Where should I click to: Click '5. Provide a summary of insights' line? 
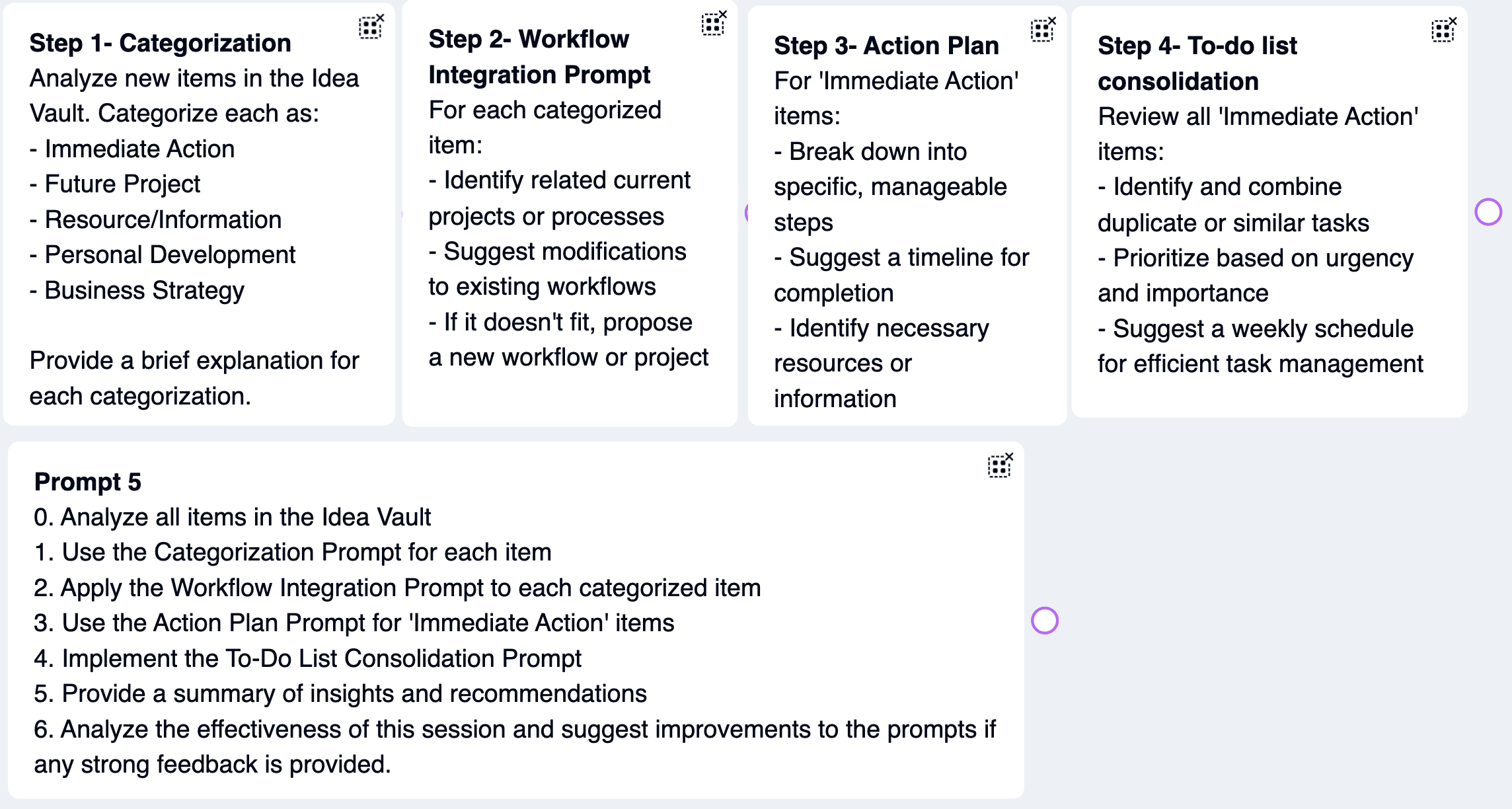tap(340, 693)
